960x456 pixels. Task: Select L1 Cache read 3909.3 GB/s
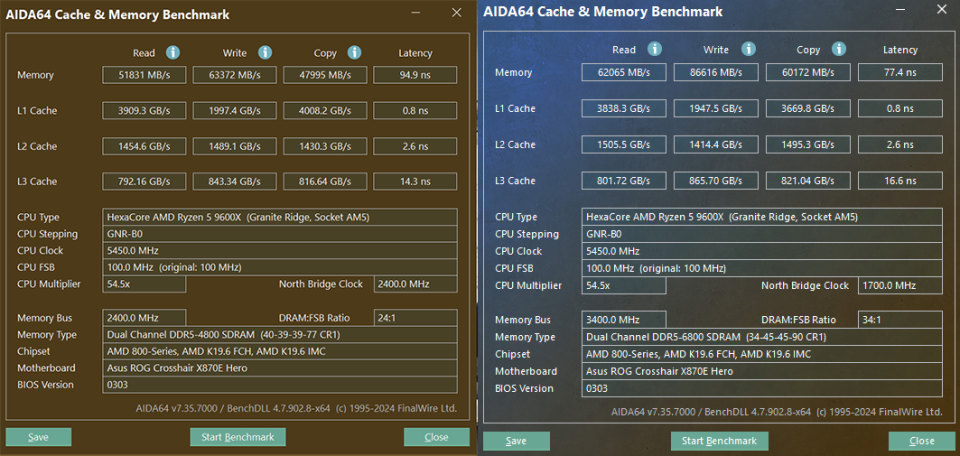point(144,111)
